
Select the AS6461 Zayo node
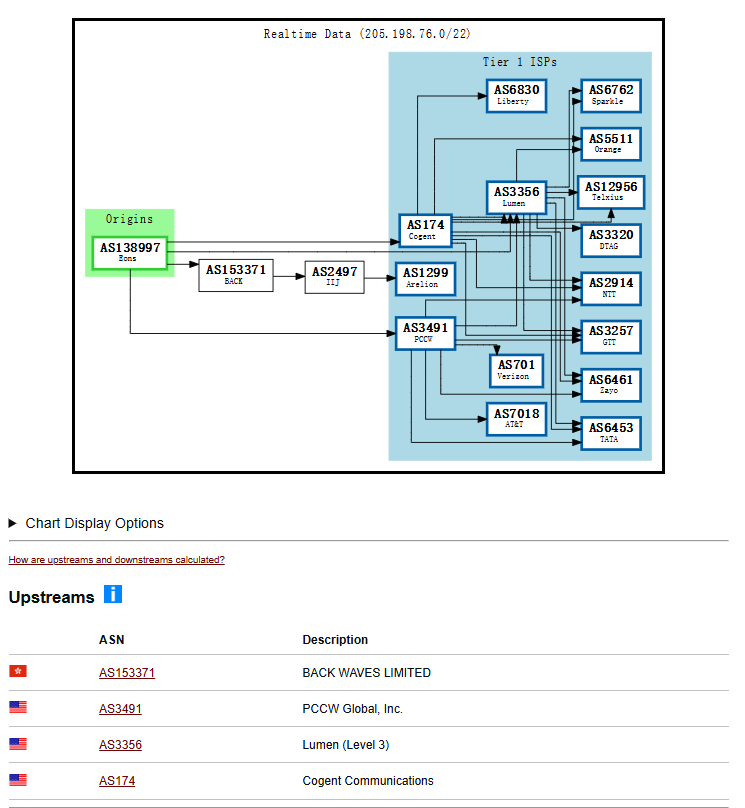tap(611, 385)
